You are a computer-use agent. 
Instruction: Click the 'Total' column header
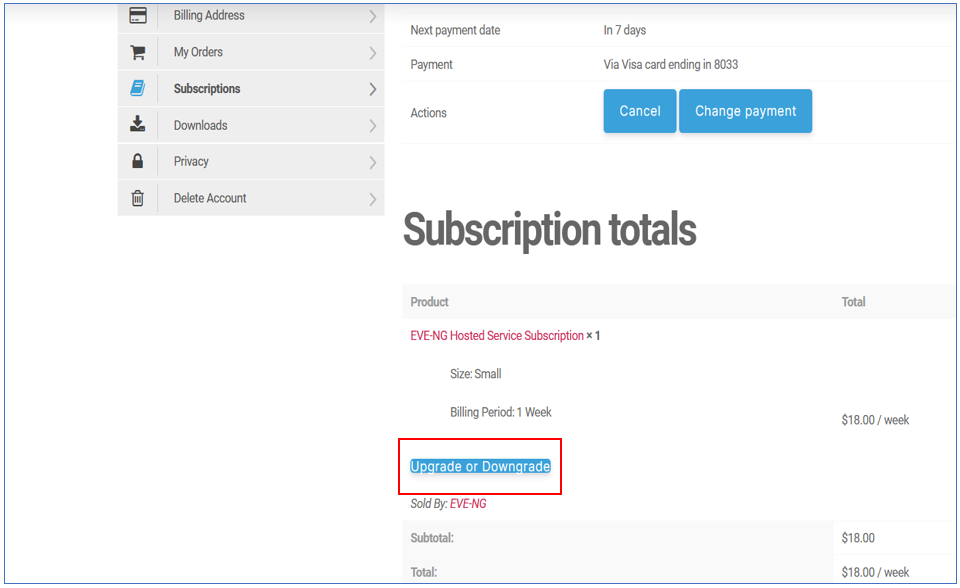[853, 302]
